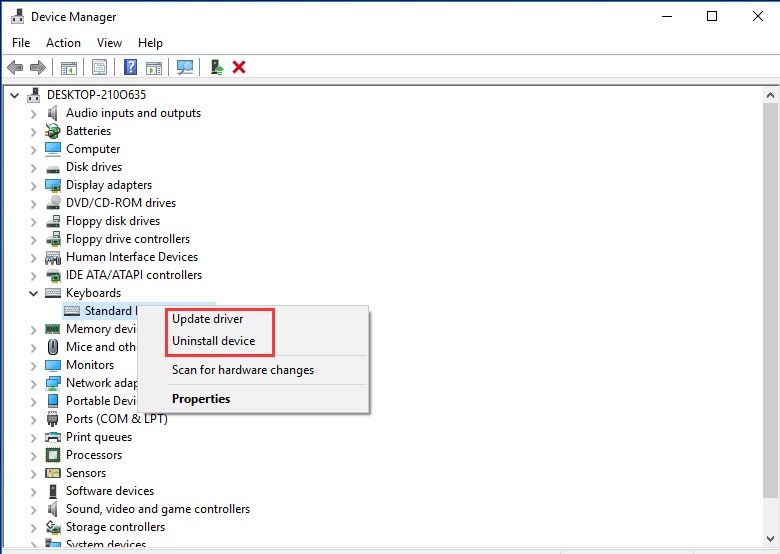Click the Update device driver toolbar icon
The image size is (780, 554).
click(x=217, y=67)
